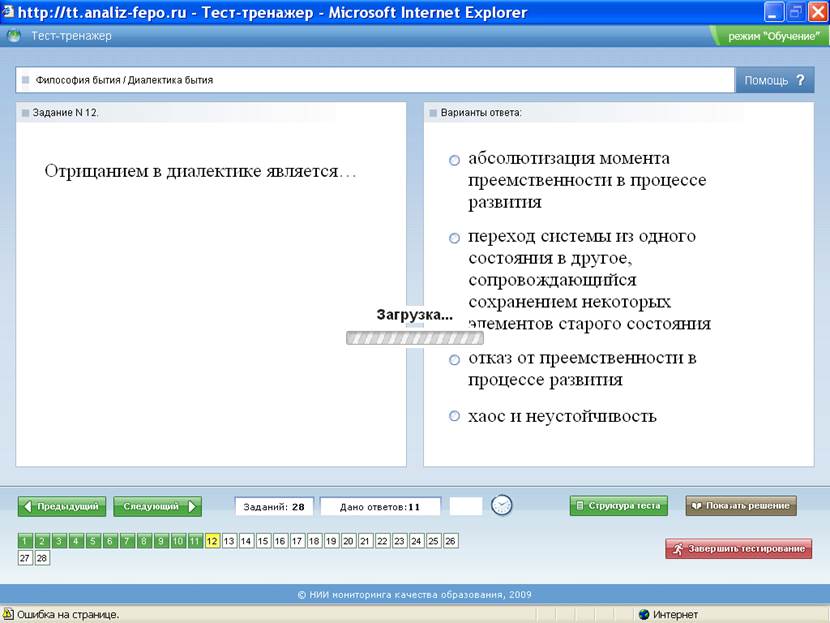
Task: Jump to question 11
Action: (x=195, y=541)
